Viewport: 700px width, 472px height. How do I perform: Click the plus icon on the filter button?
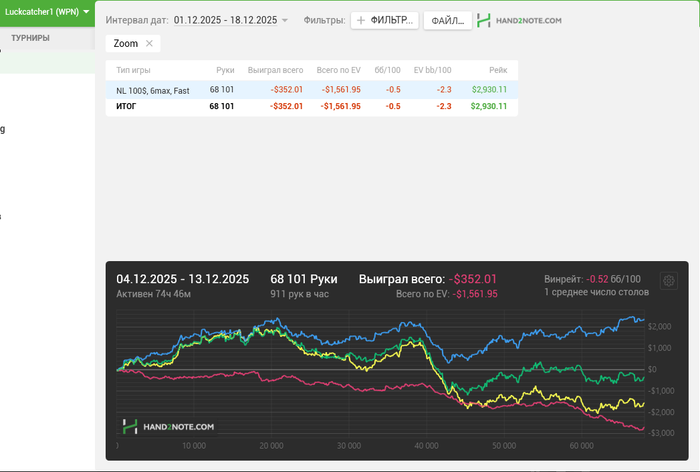point(361,20)
